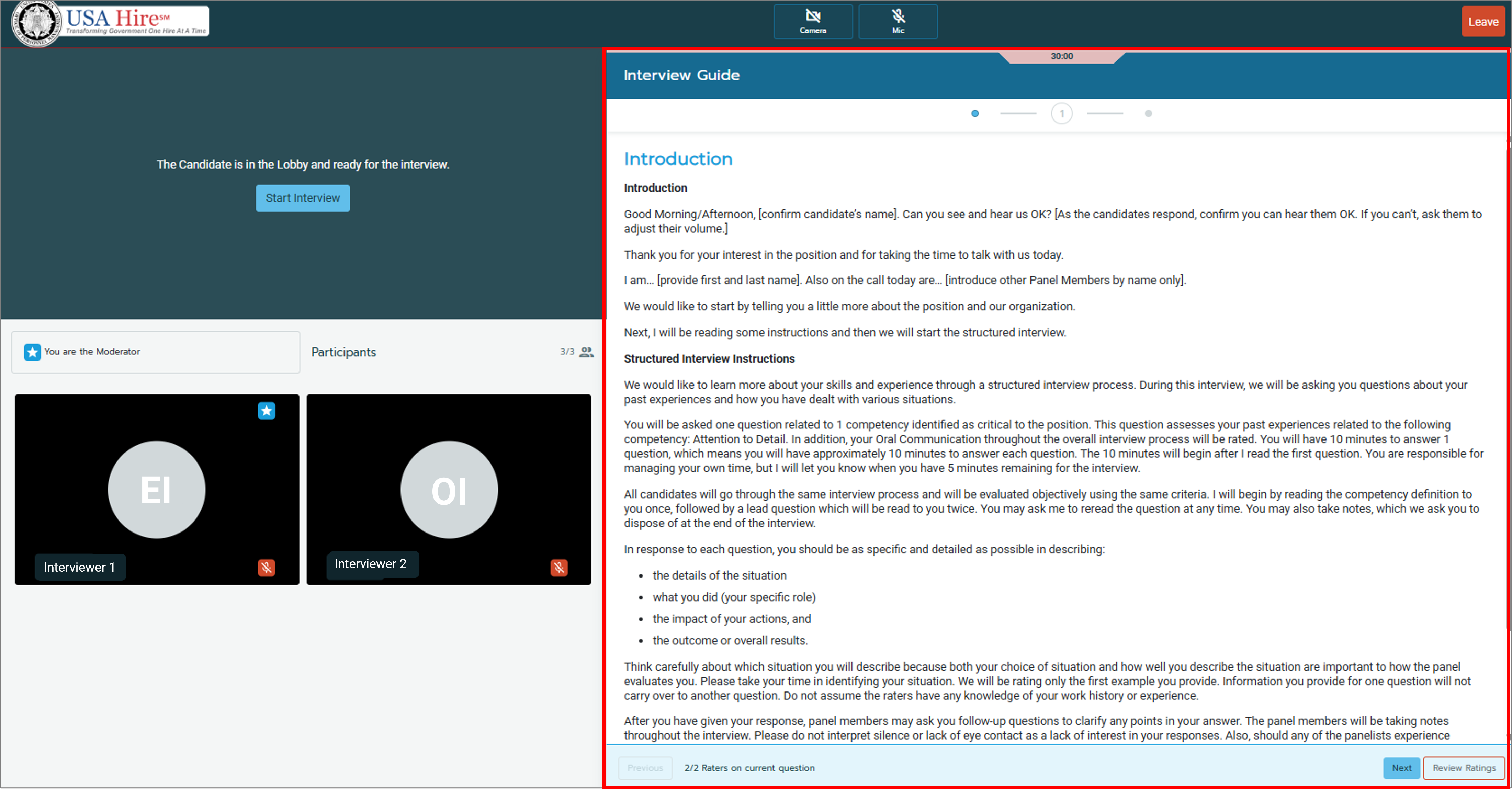Click the bullet 'the impact of your actions, and'
Viewport: 1512px width, 789px height.
[x=731, y=619]
